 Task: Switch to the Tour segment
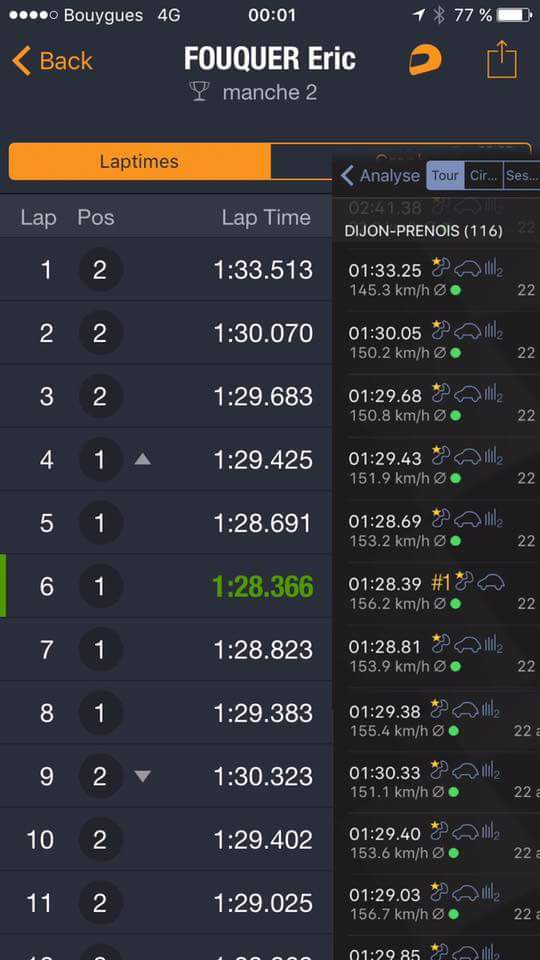pos(445,176)
